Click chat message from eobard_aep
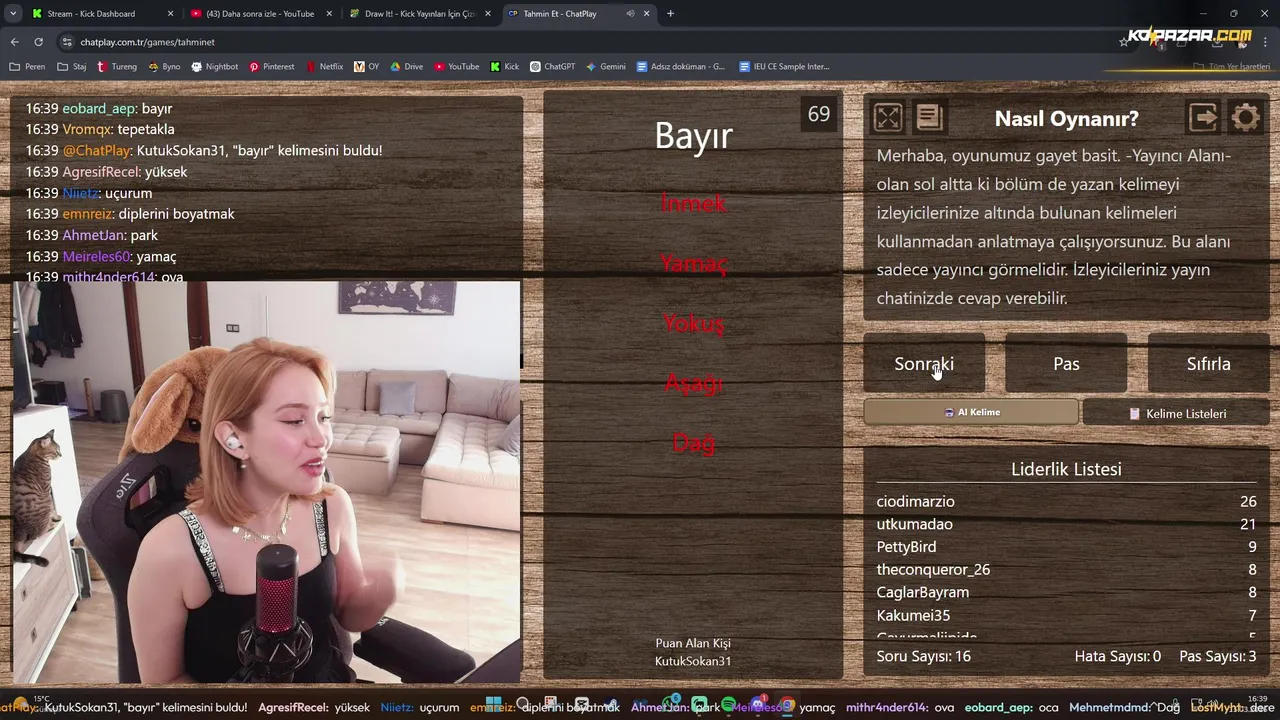 coord(99,108)
